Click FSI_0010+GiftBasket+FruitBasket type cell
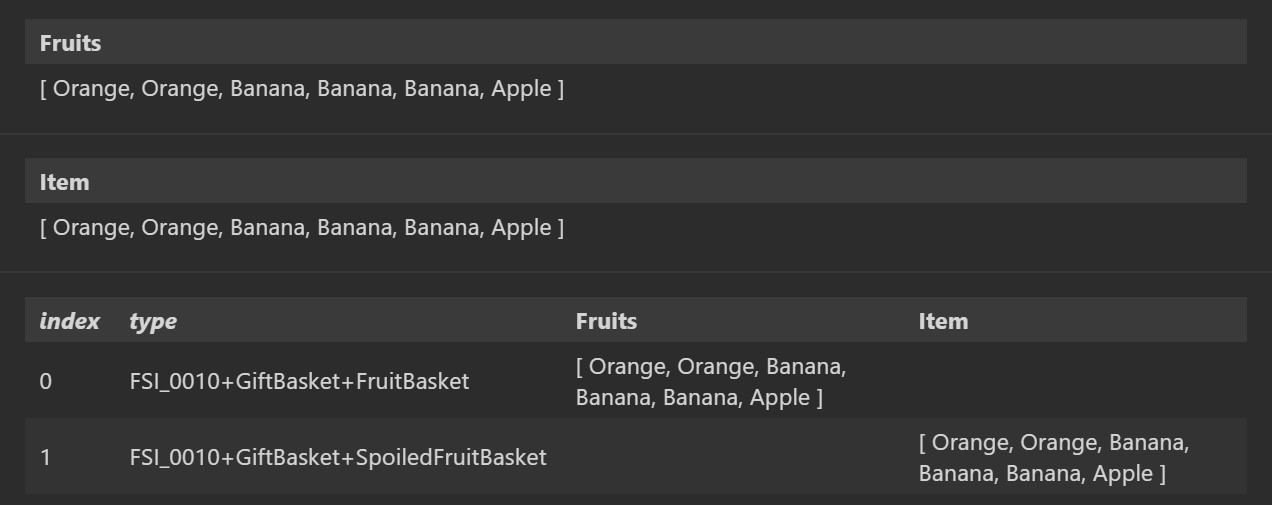 tap(299, 381)
